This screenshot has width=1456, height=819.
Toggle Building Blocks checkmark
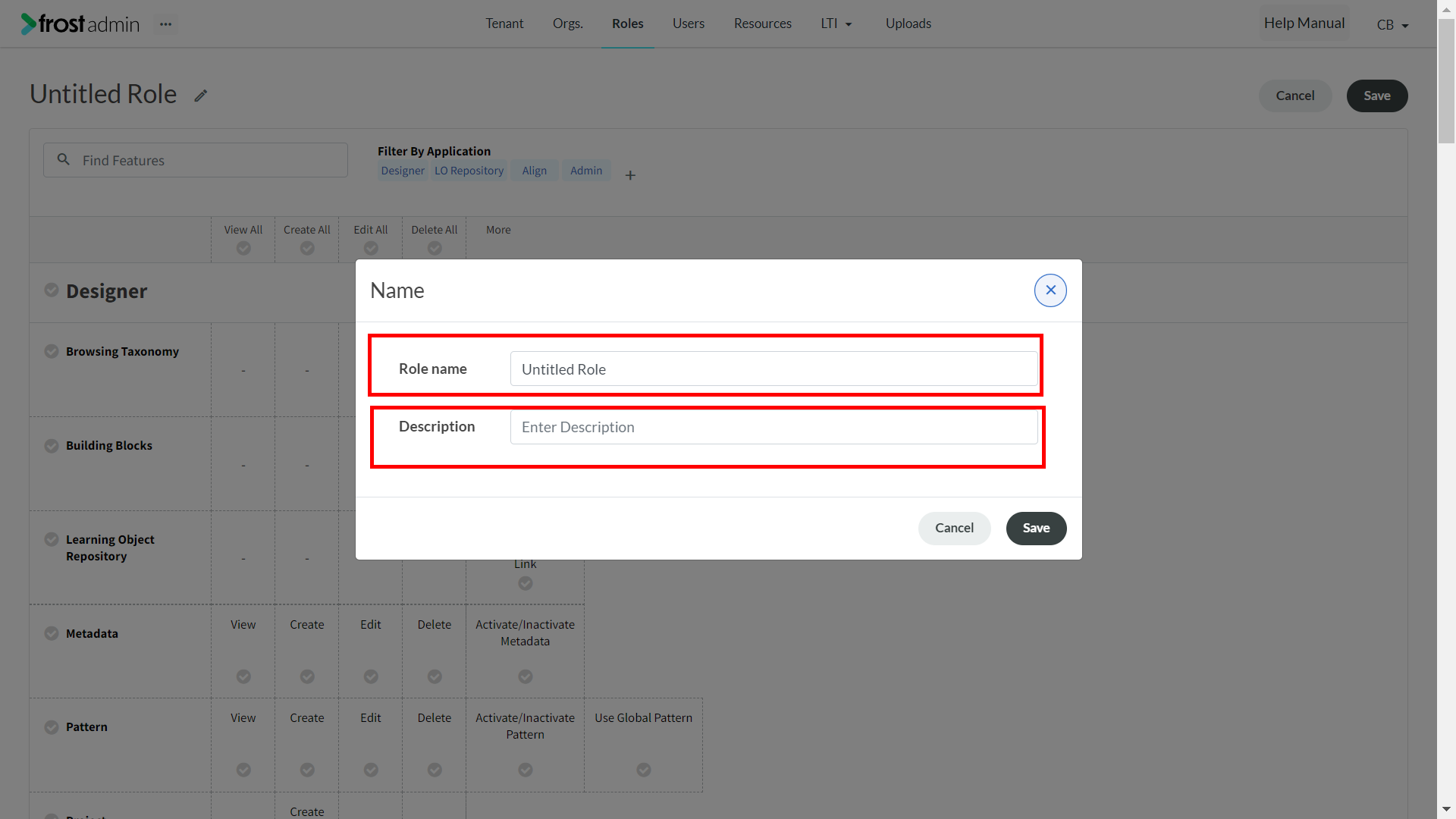coord(52,446)
